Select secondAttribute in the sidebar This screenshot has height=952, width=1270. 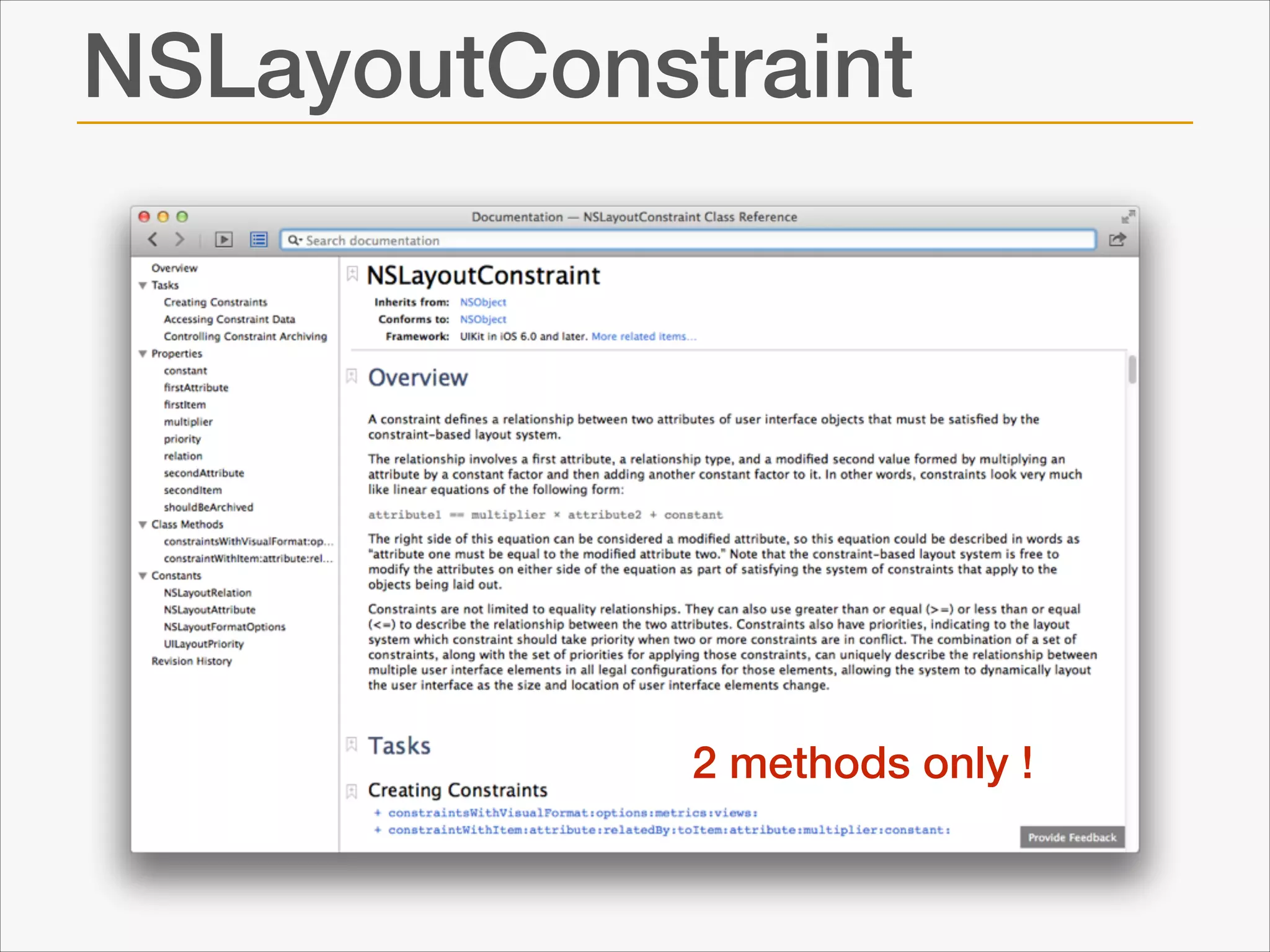204,474
